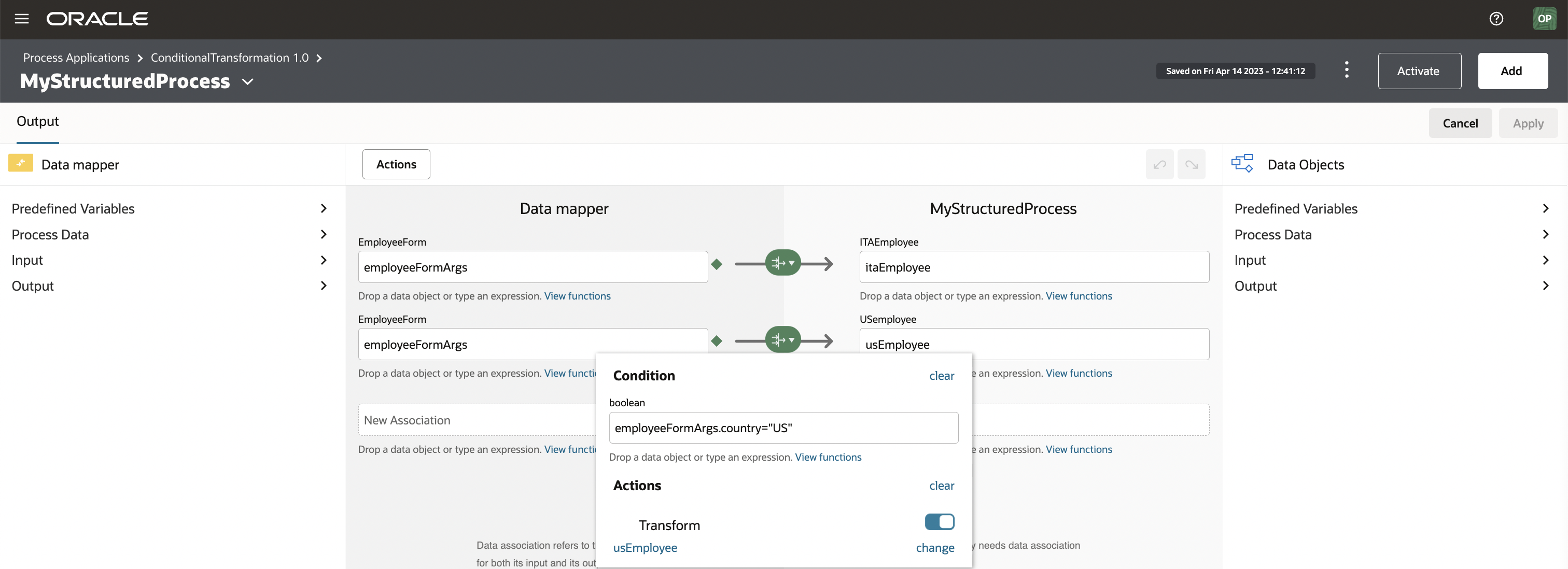Open the three-dot more options menu
The height and width of the screenshot is (569, 1568).
[1347, 70]
